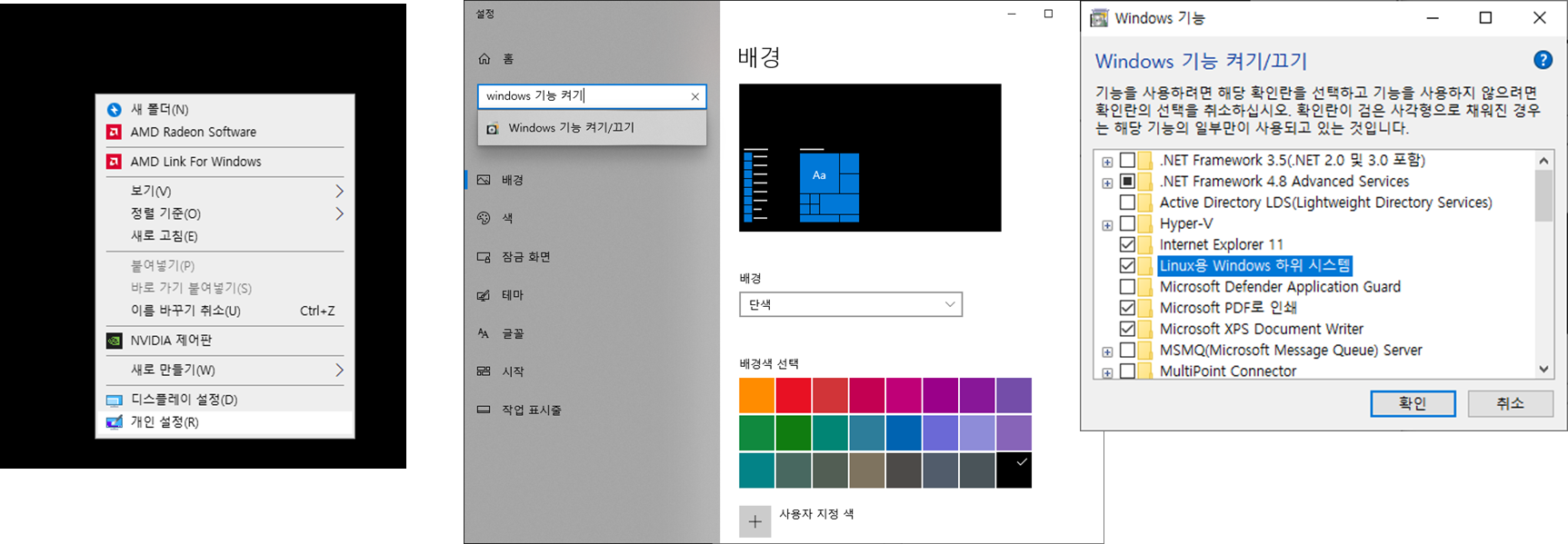Check Microsoft Defender Application Guard

pos(1127,287)
